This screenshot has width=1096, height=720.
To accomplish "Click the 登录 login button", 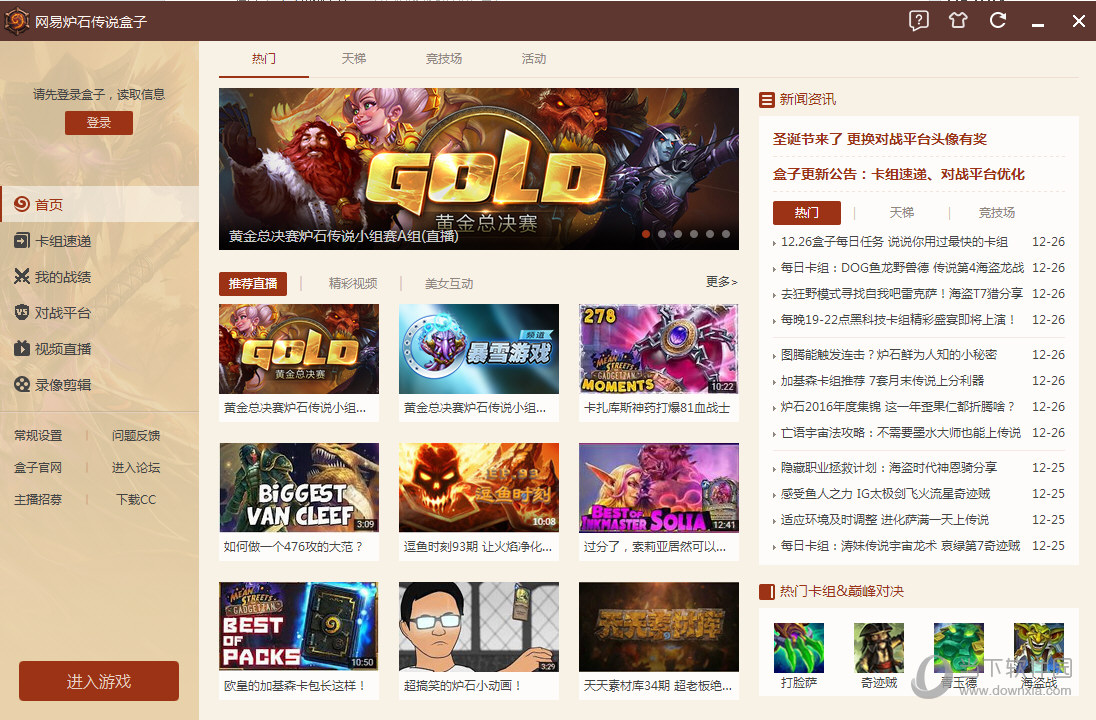I will coord(98,122).
